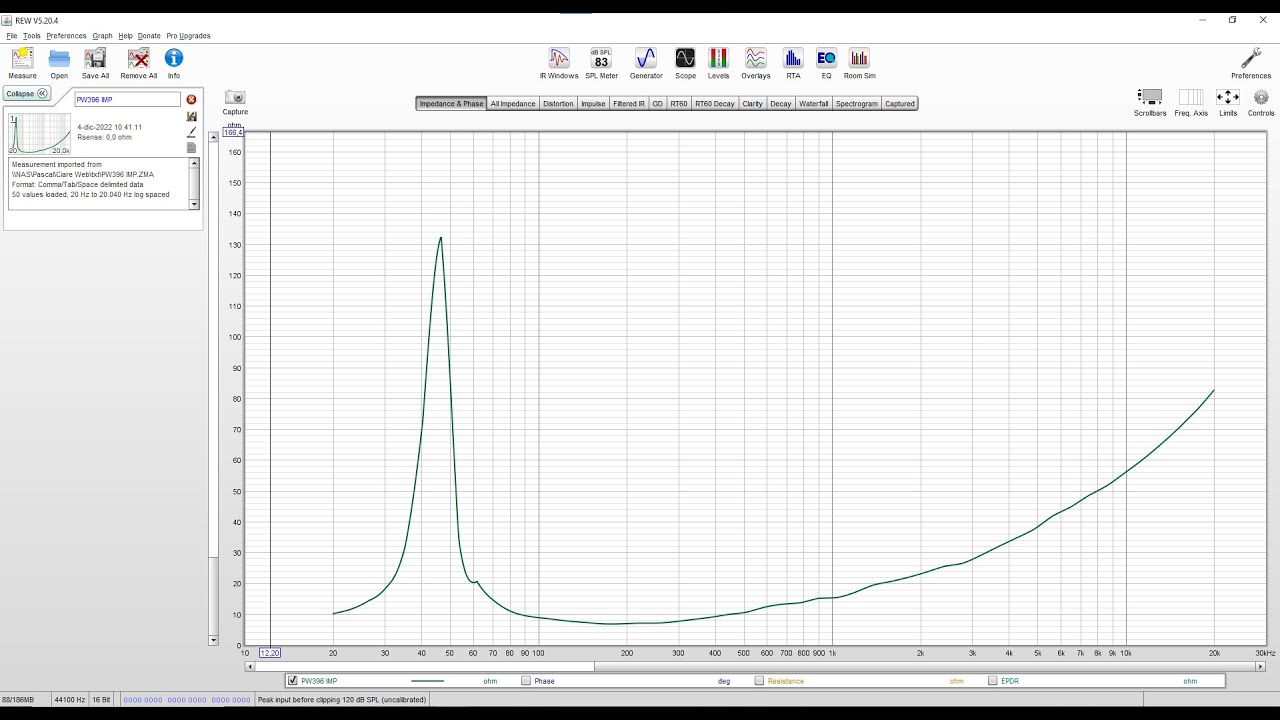Switch to the GD tab
Viewport: 1280px width, 720px height.
pos(657,104)
